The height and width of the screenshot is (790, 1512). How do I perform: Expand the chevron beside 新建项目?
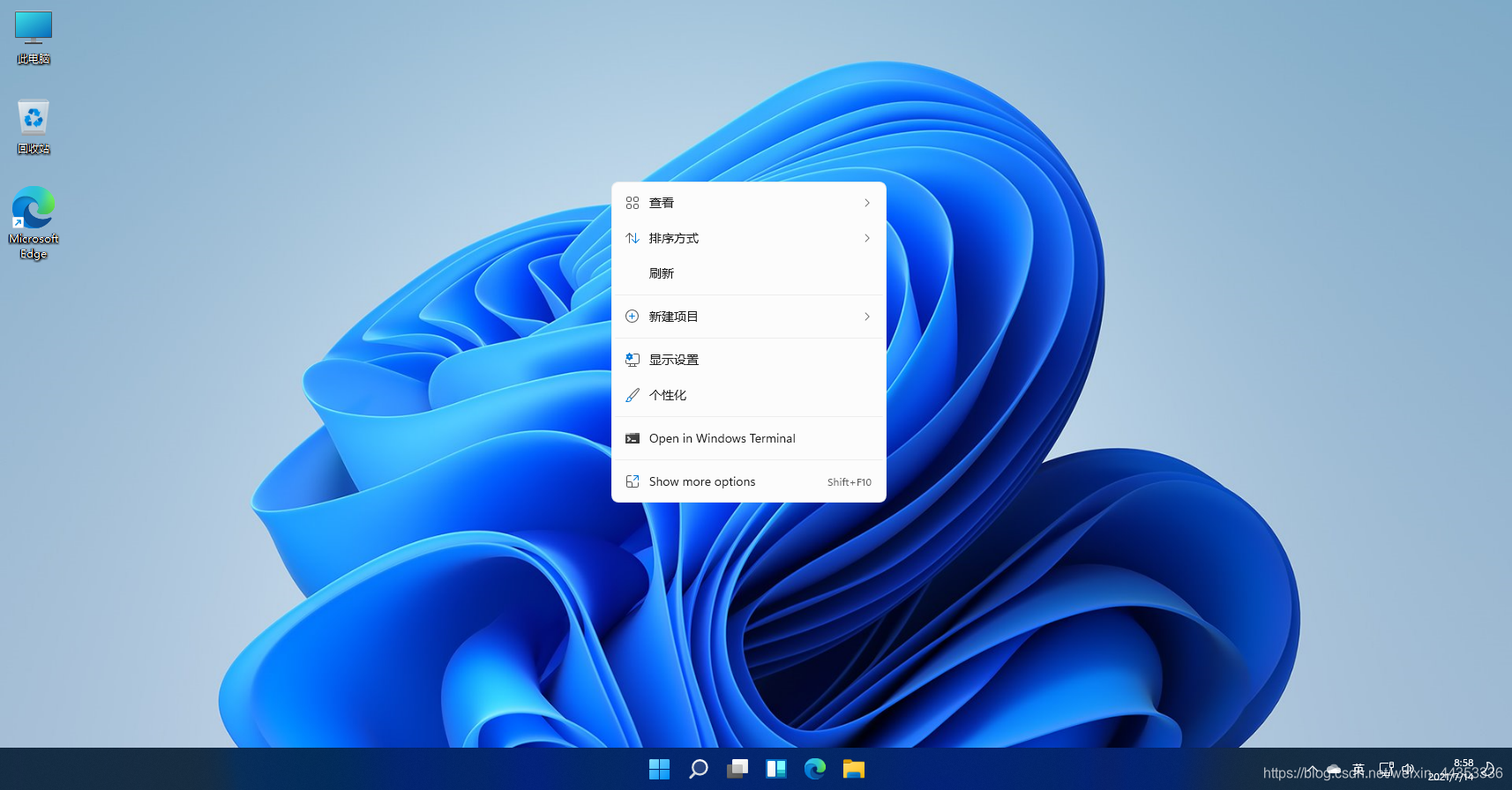point(867,317)
